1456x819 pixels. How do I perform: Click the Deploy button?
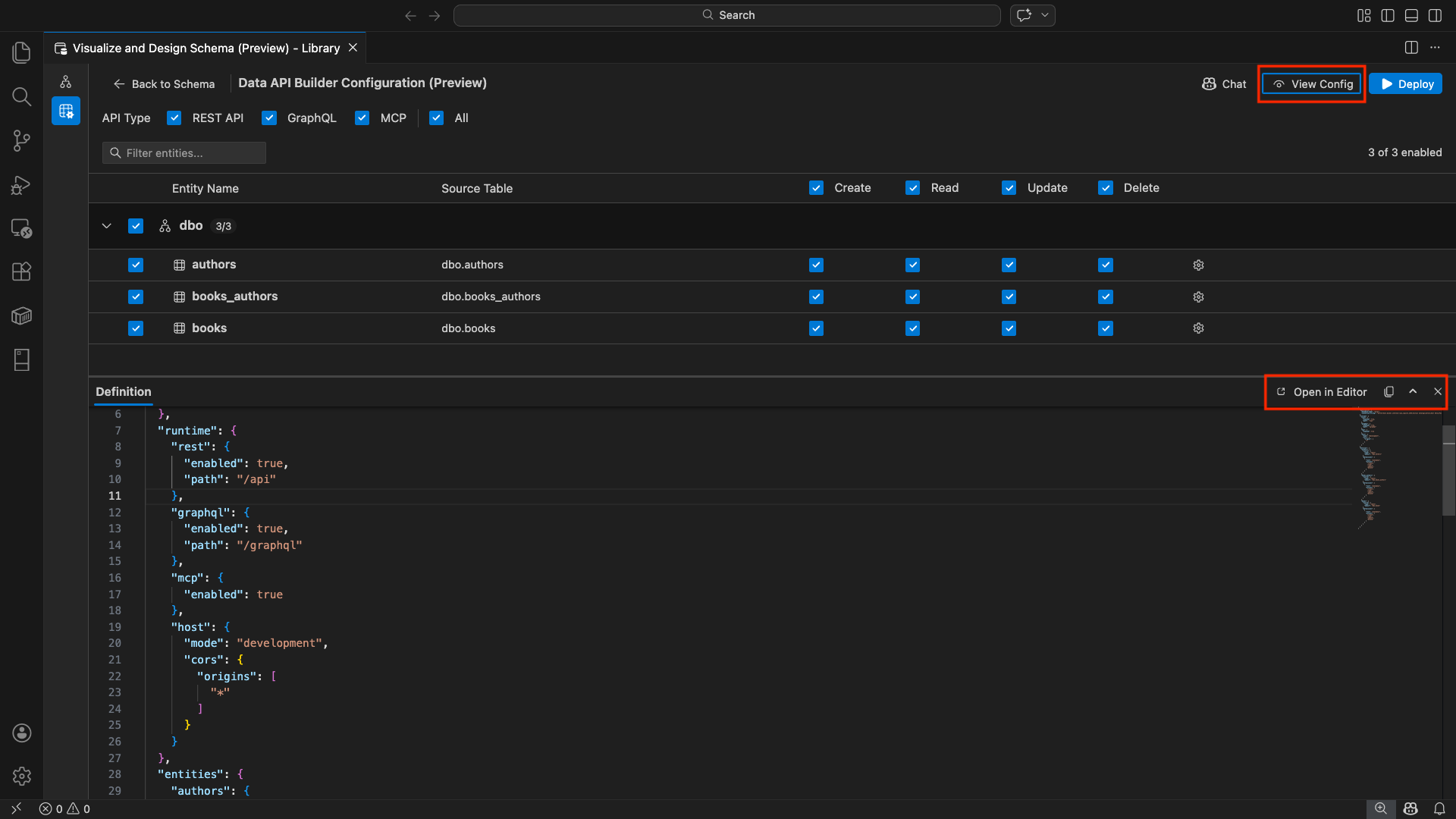(x=1405, y=84)
